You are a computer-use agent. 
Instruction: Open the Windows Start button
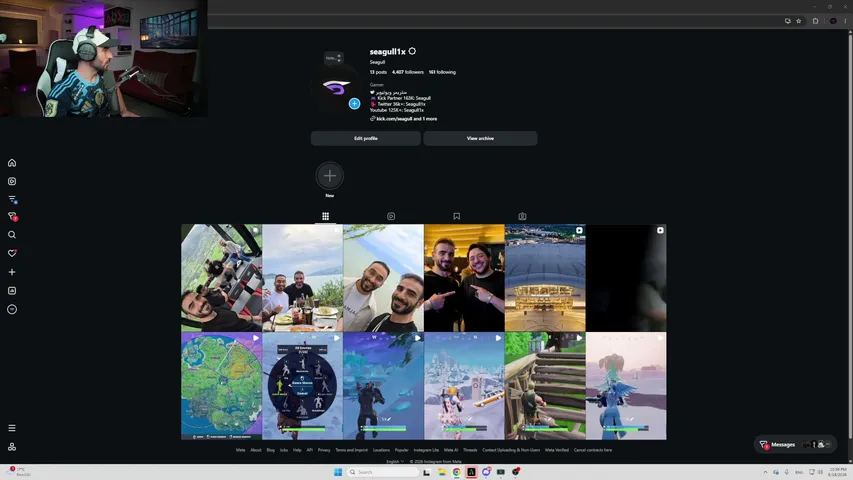click(x=338, y=472)
